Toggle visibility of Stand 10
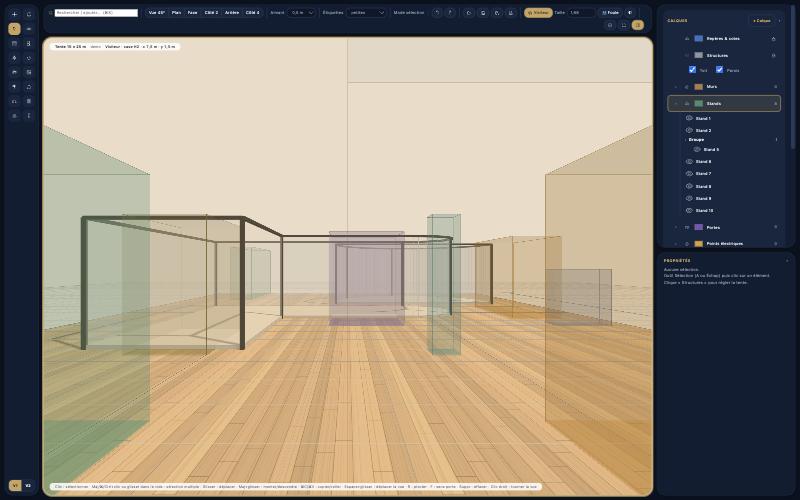This screenshot has width=800, height=500. [689, 210]
